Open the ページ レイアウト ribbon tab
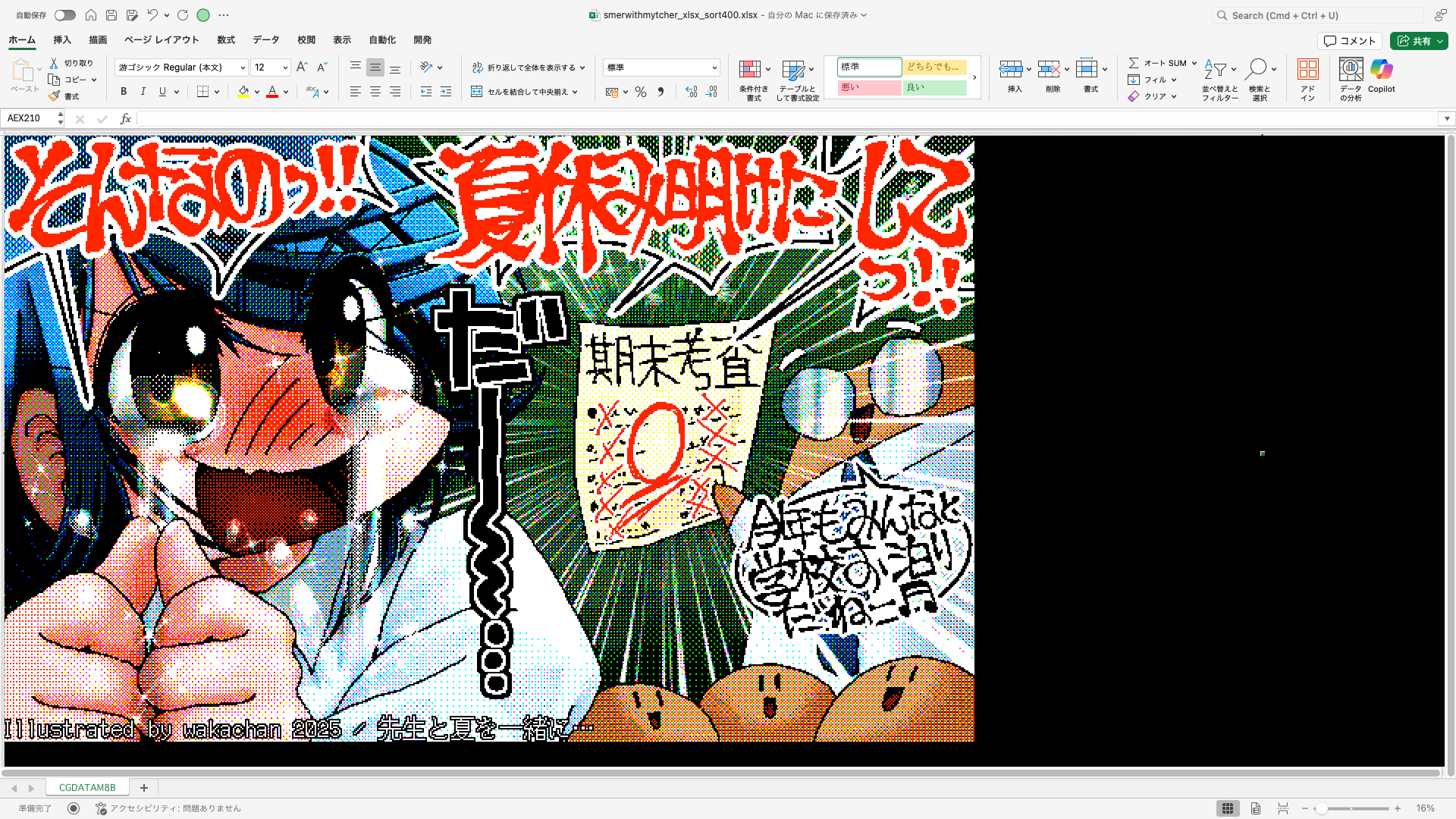This screenshot has height=819, width=1456. coord(162,40)
